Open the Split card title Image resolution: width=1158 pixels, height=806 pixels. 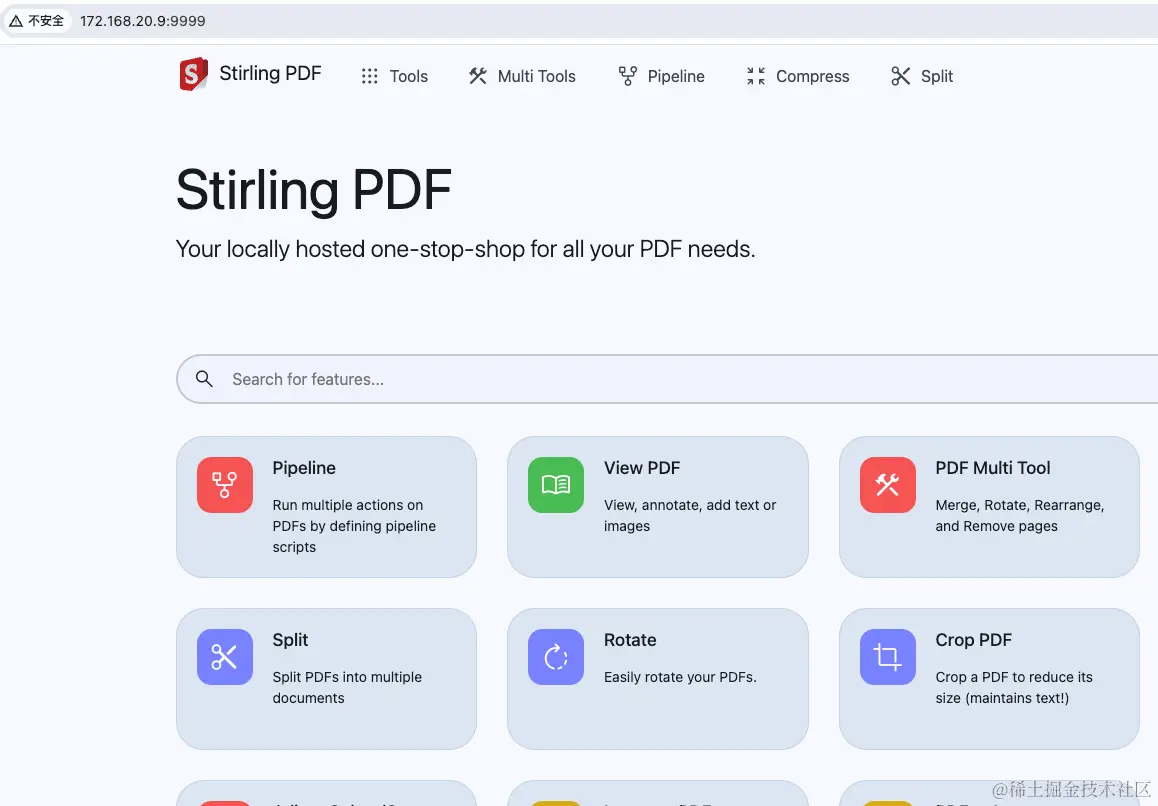point(290,640)
